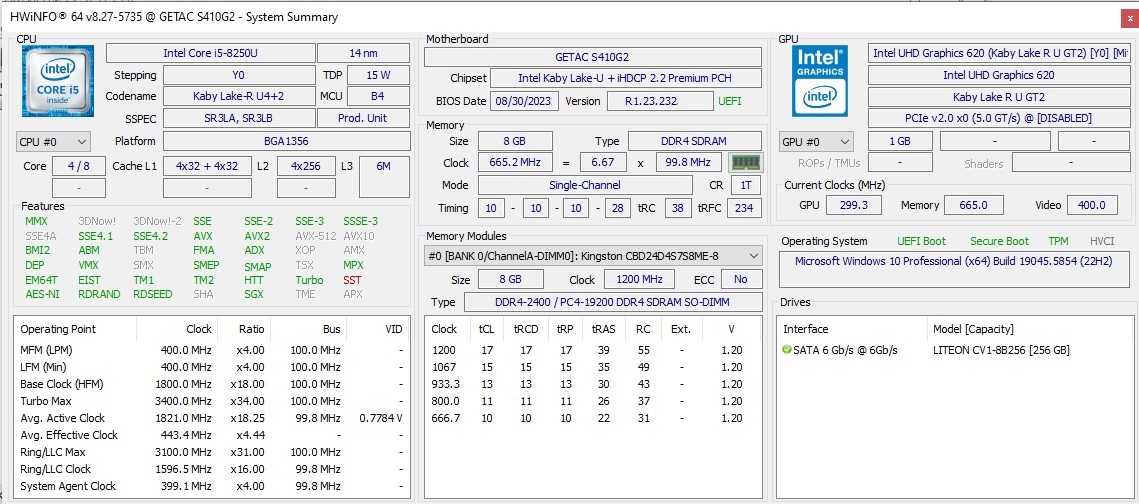Click the tRCD column header in timings table
This screenshot has width=1139, height=504.
(x=526, y=329)
